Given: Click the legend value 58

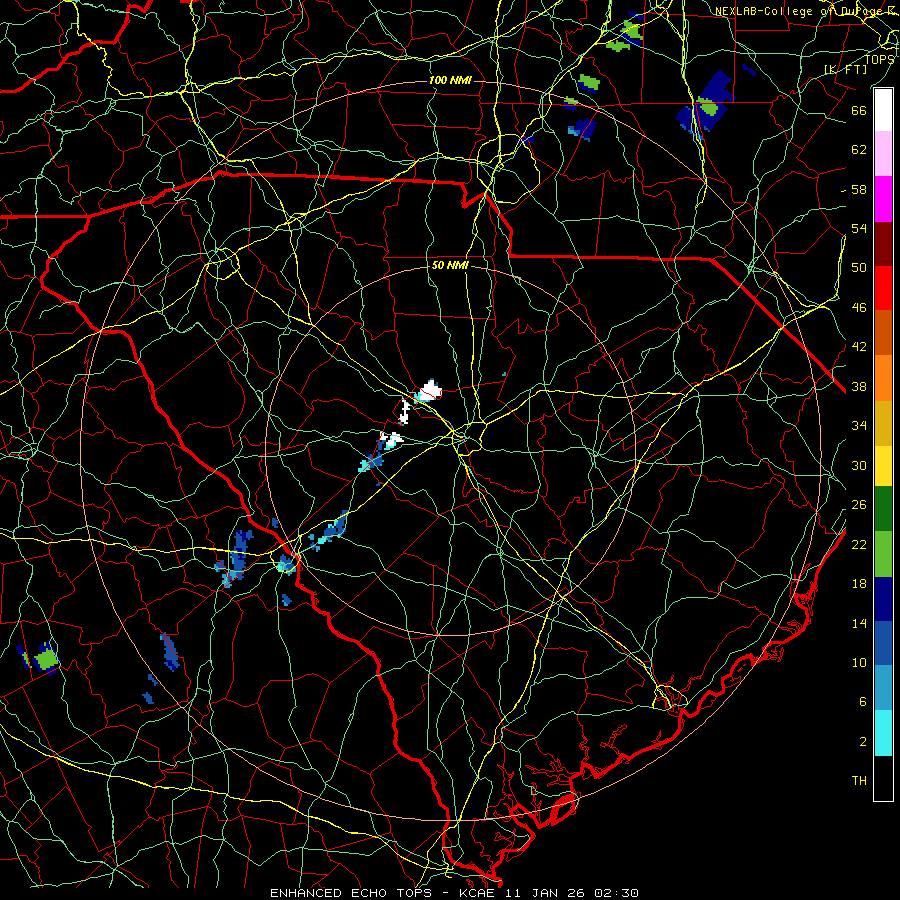Looking at the screenshot, I should (x=859, y=189).
